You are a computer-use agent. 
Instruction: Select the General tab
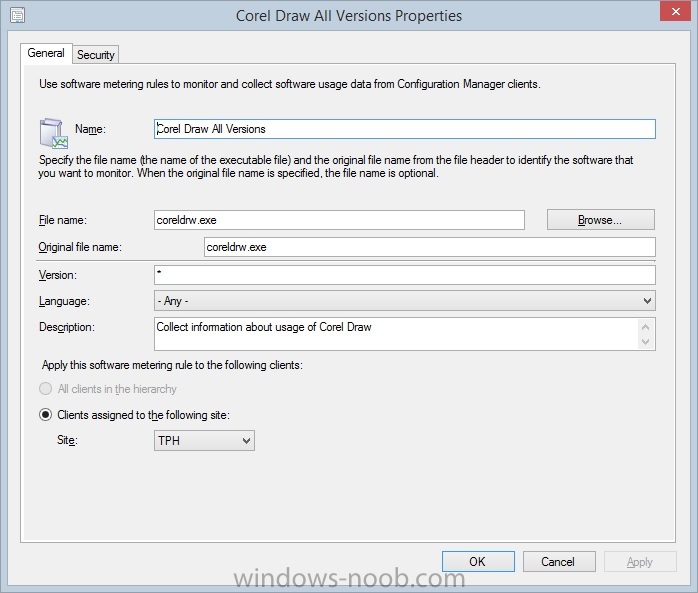(46, 53)
